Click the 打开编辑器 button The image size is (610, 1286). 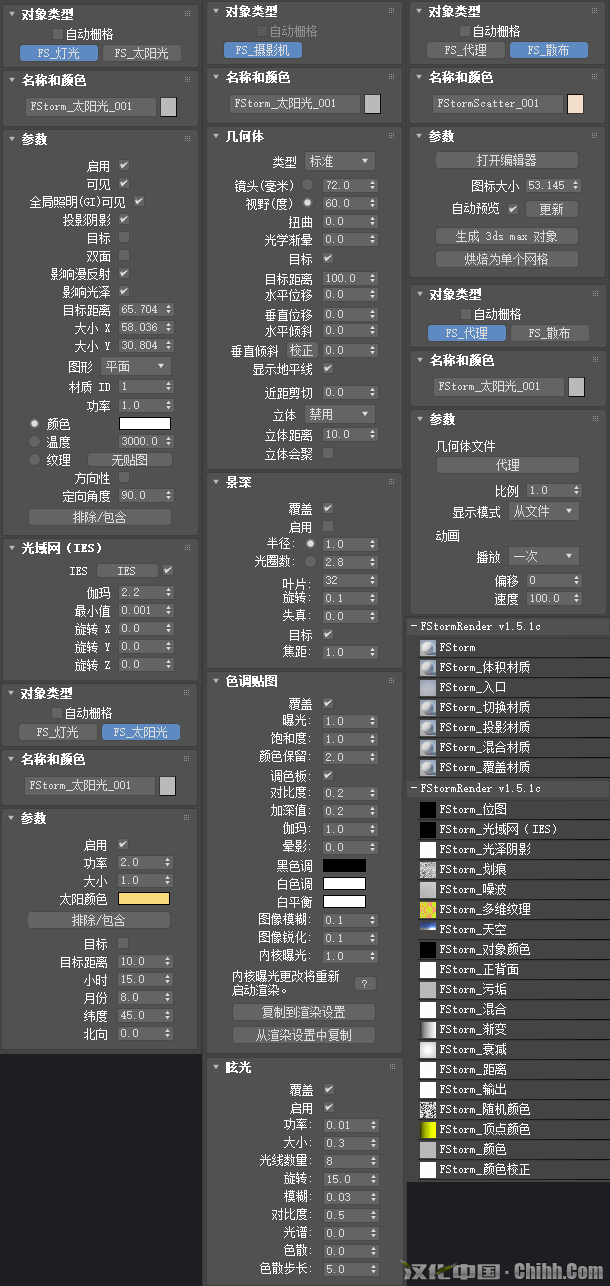507,160
